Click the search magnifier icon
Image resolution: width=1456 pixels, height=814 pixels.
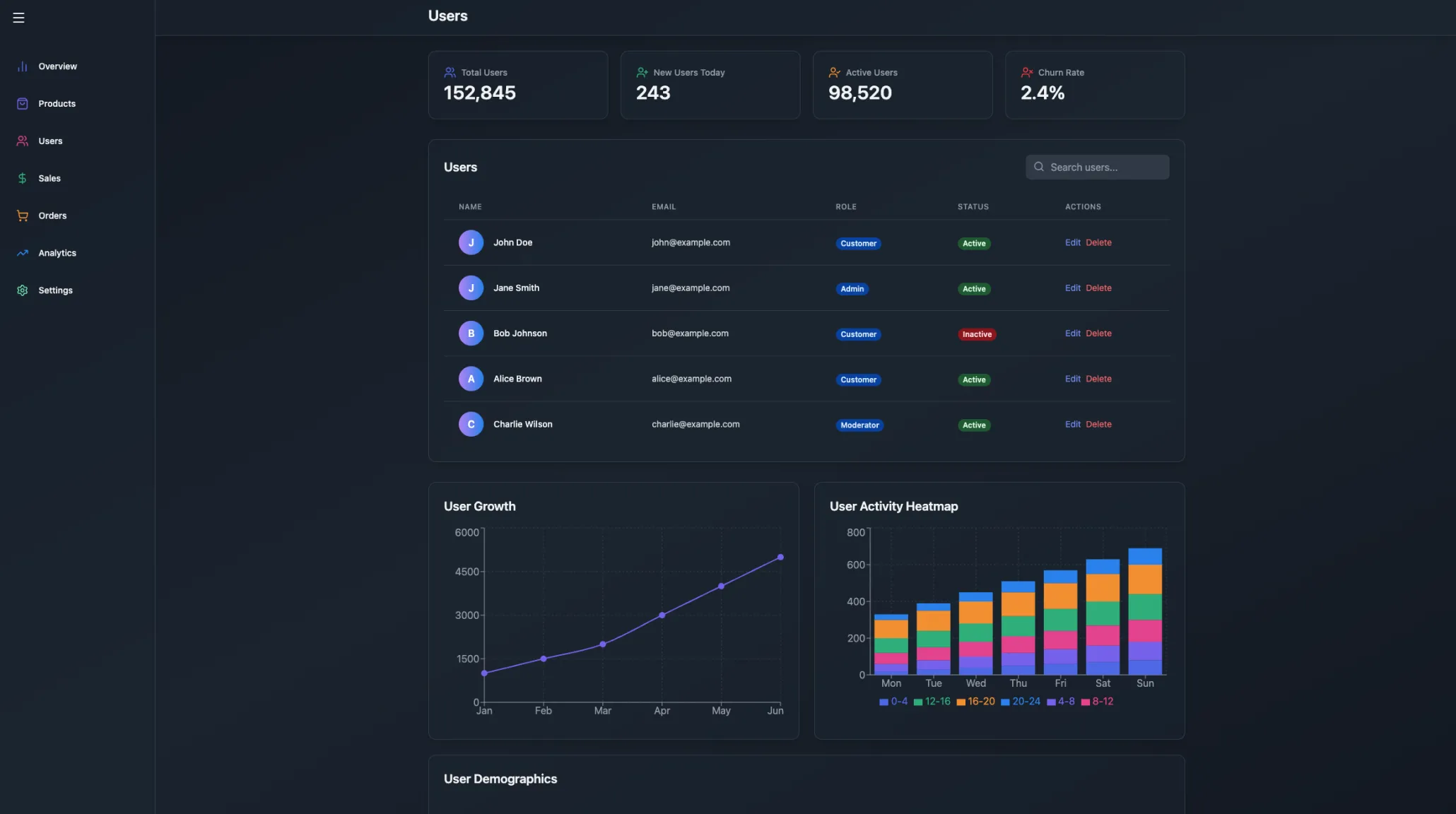coord(1039,167)
